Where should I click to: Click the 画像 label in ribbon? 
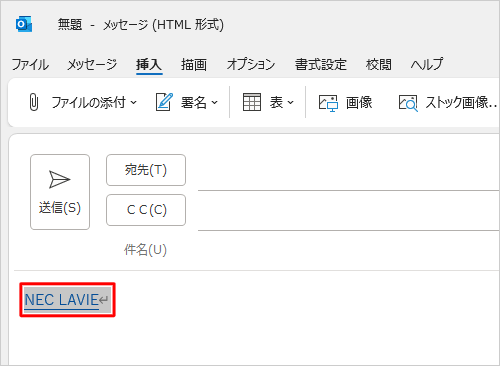359,102
